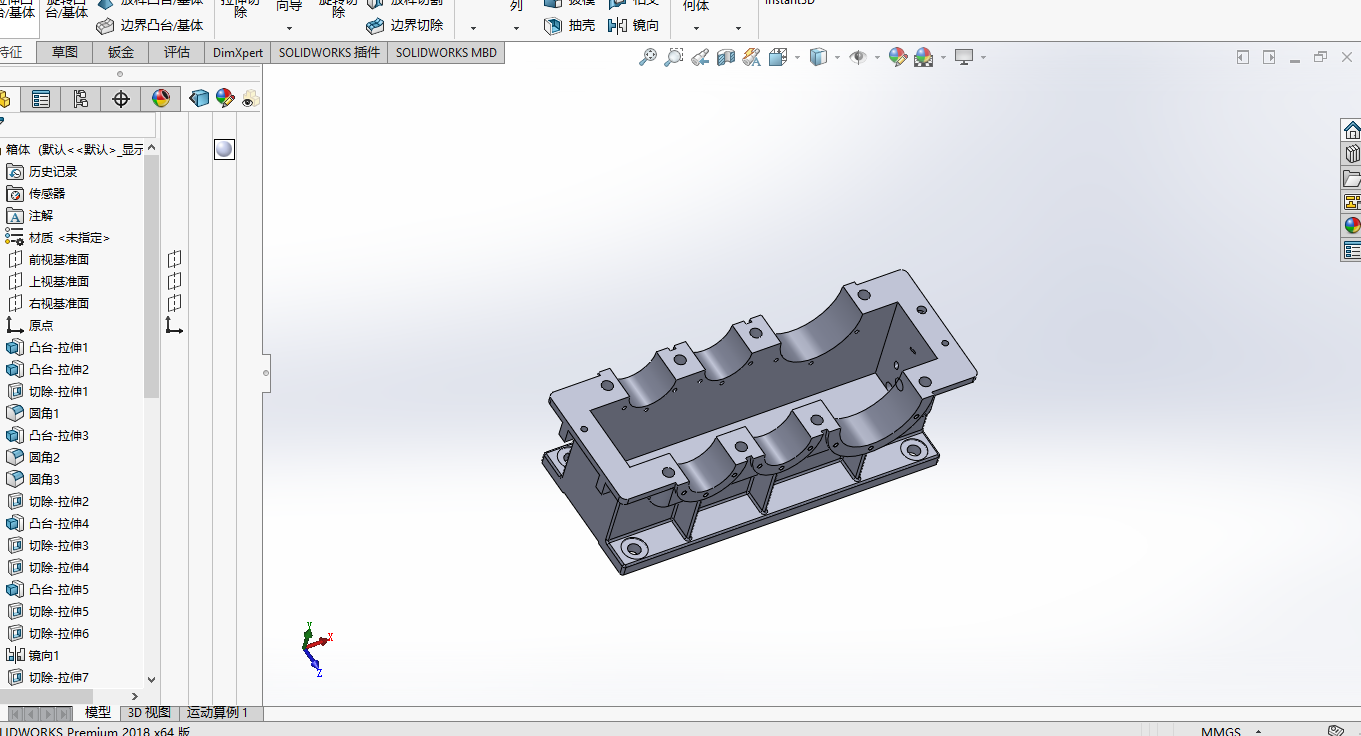Click the View Orientation cube icon
The width and height of the screenshot is (1361, 736).
point(778,57)
